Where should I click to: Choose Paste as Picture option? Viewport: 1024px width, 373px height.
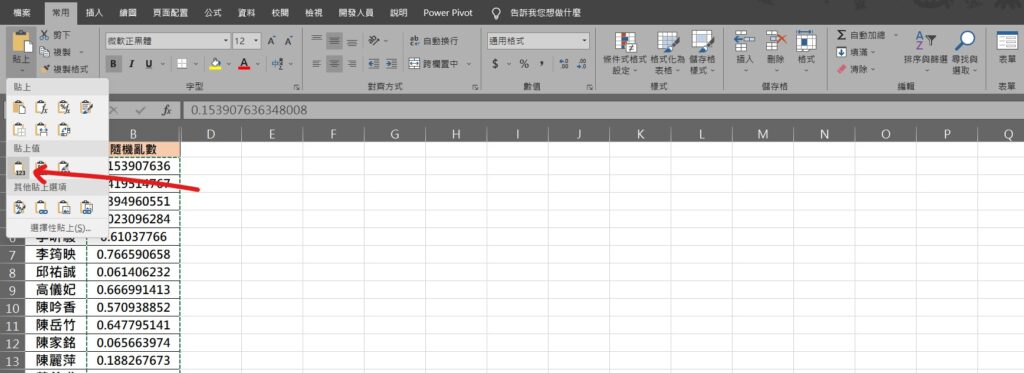(x=64, y=208)
